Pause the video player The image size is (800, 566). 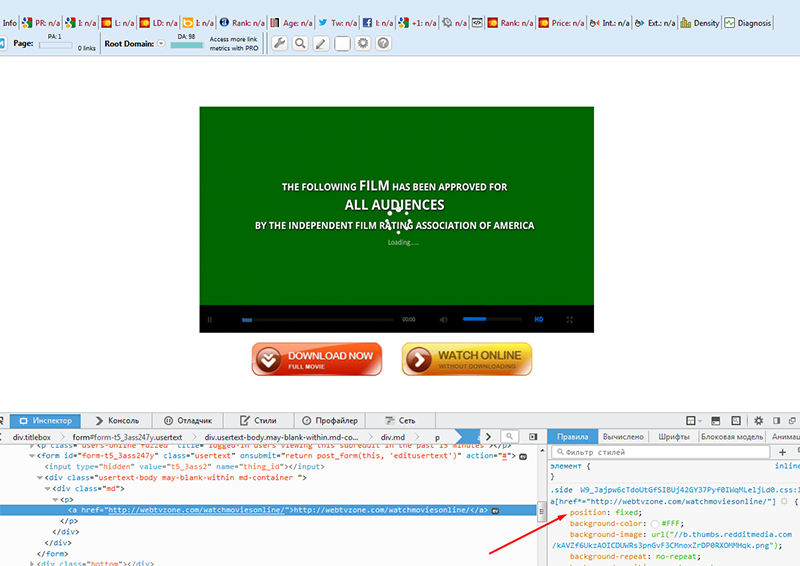(210, 319)
